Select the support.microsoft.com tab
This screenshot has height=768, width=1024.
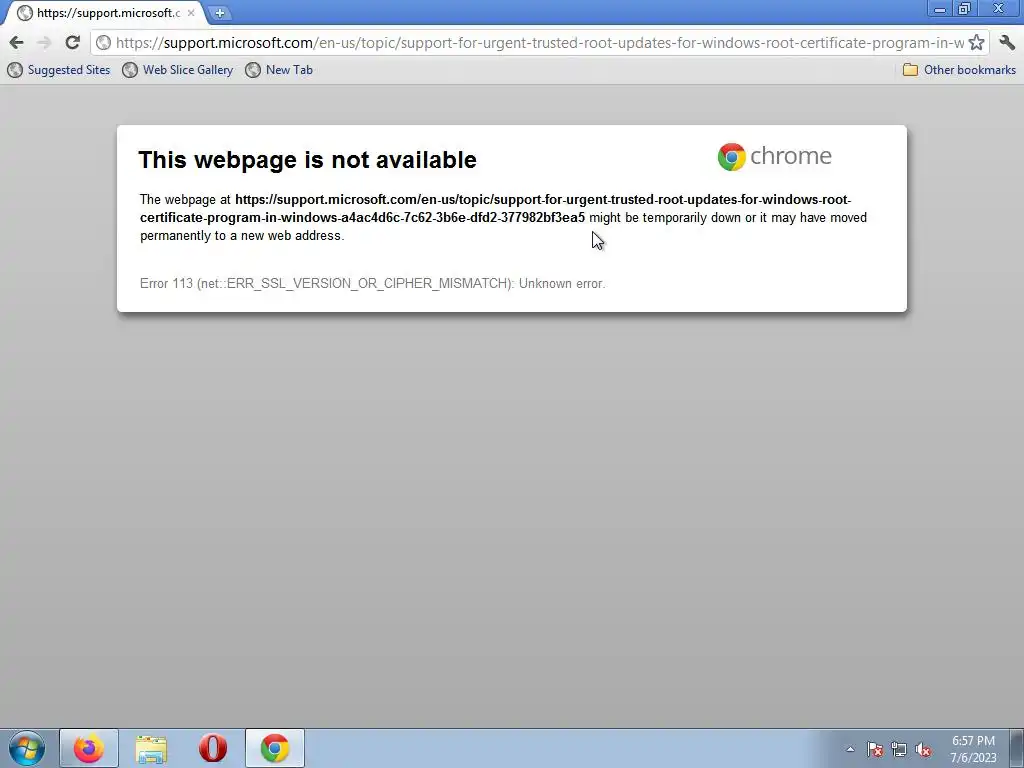(x=104, y=12)
